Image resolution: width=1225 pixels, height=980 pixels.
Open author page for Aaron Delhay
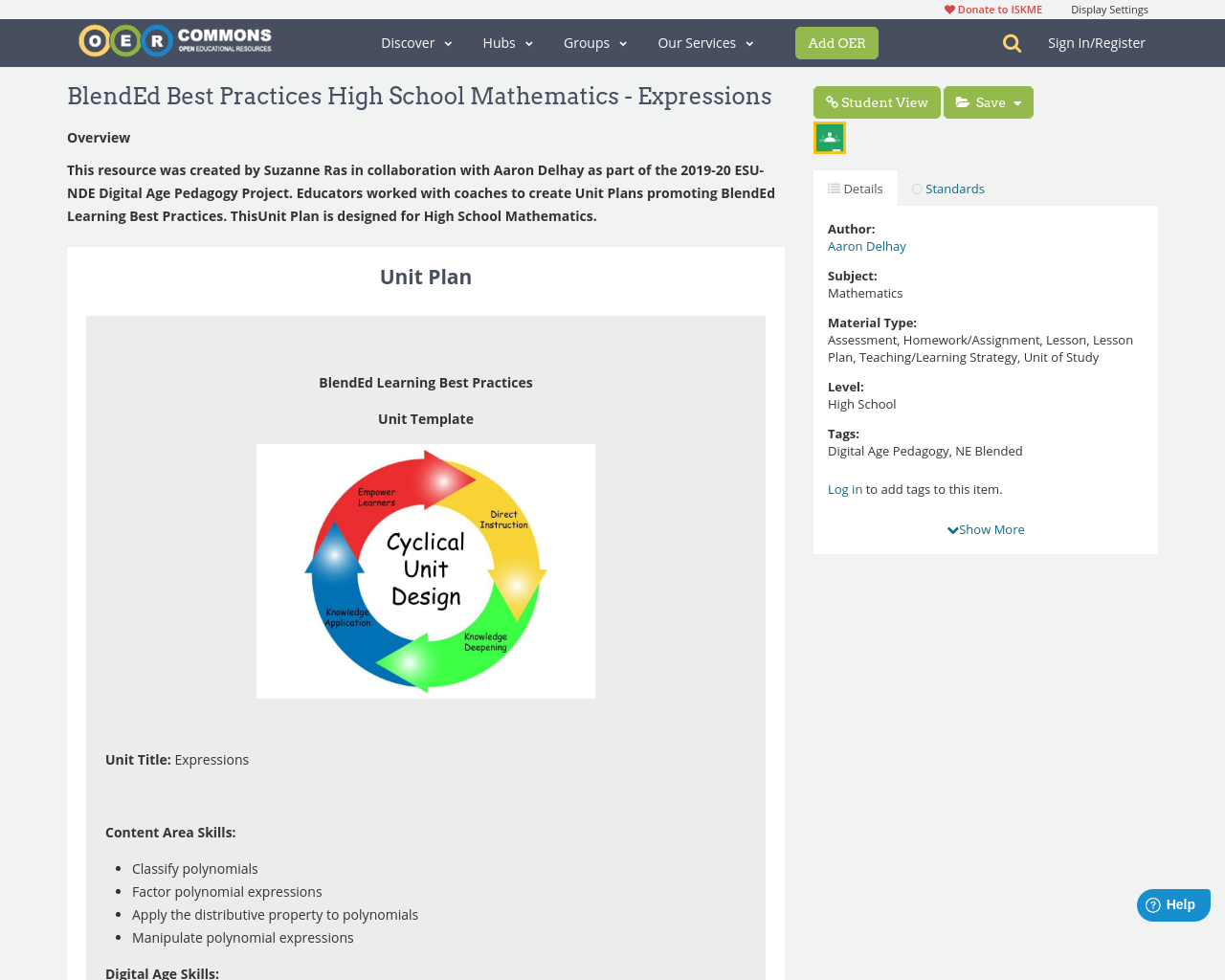866,245
